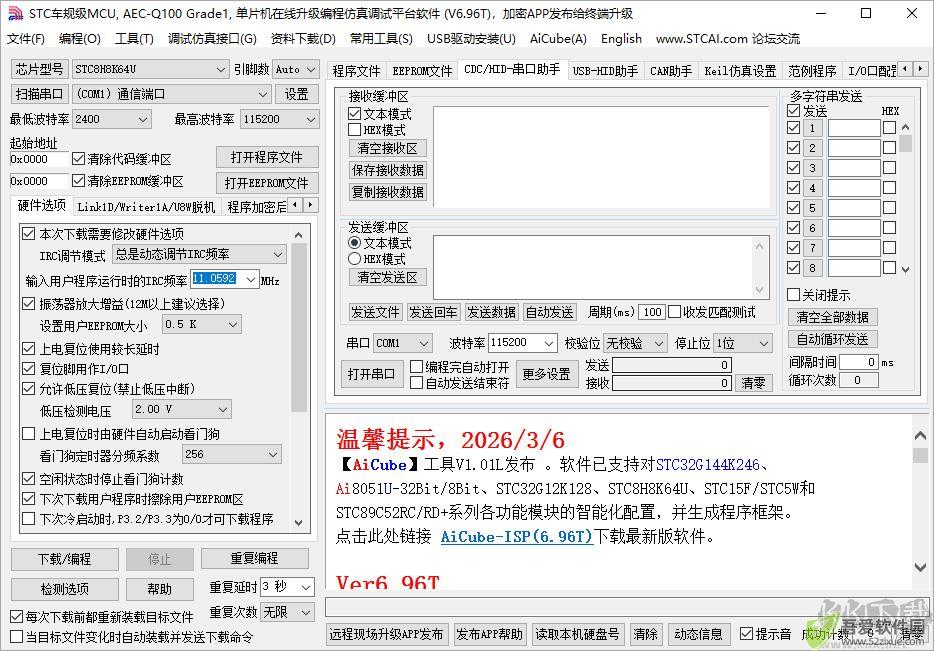Click the 打开串口 button
The image size is (934, 651).
372,374
